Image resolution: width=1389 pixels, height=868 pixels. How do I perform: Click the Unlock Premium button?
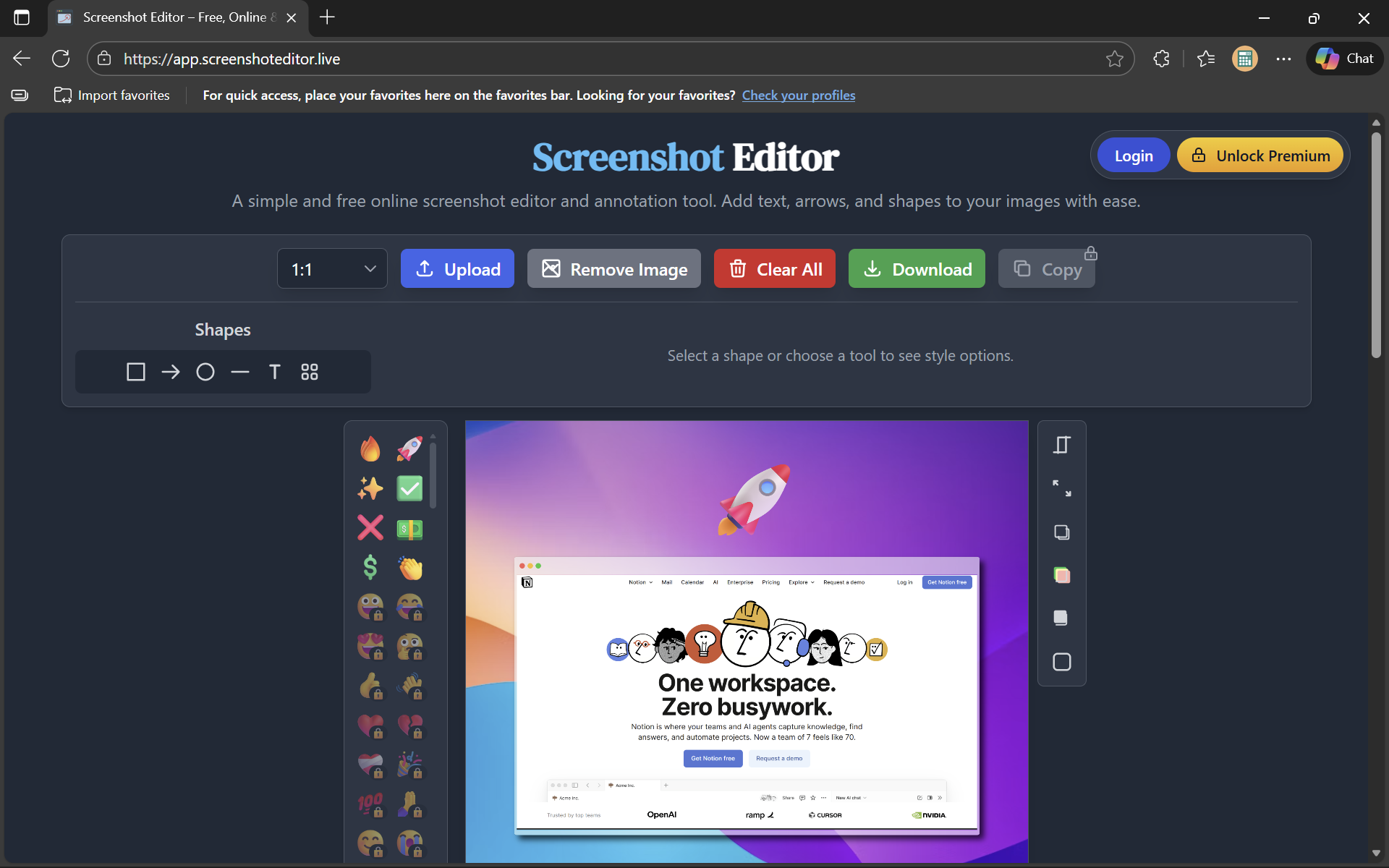pos(1260,155)
